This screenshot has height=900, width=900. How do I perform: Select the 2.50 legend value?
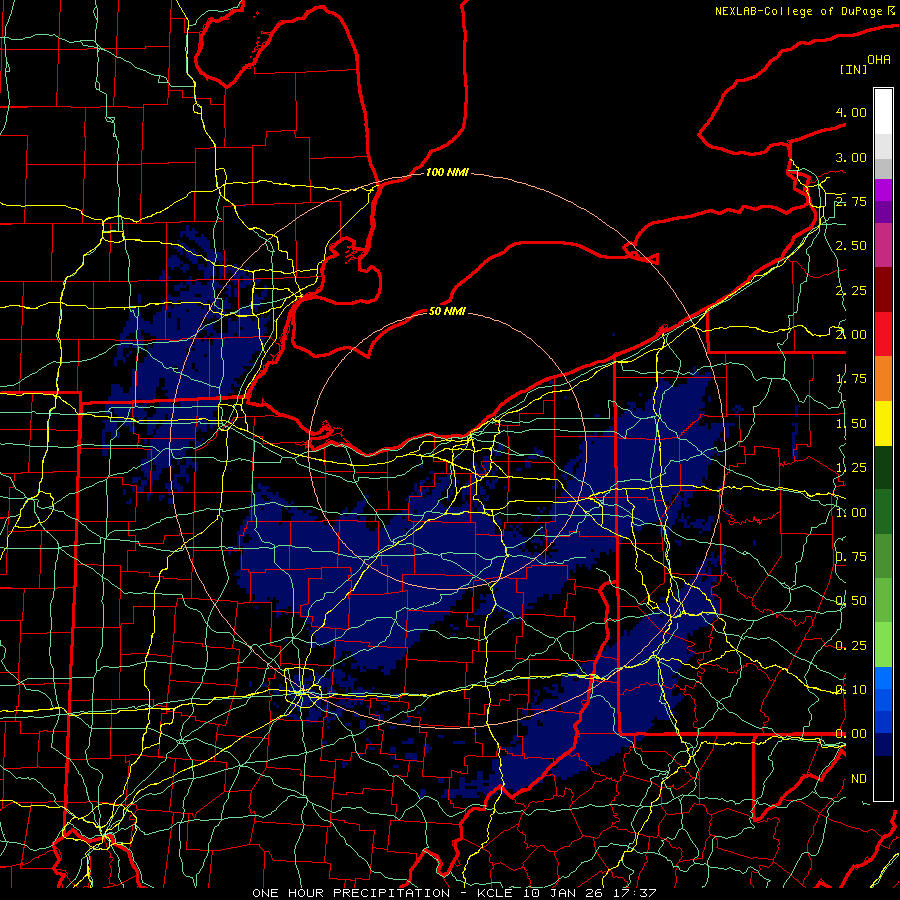pos(851,246)
